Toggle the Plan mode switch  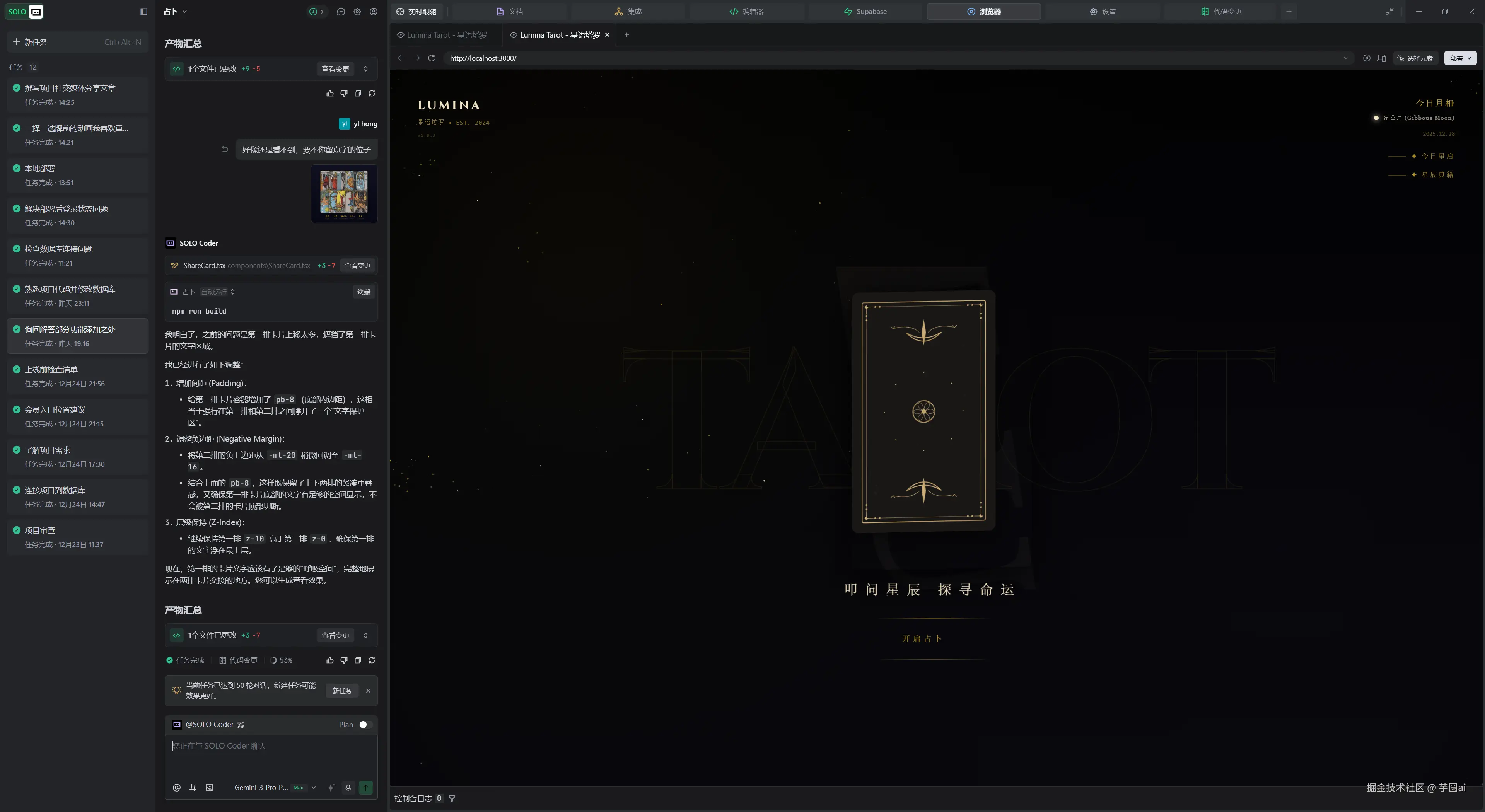point(365,725)
